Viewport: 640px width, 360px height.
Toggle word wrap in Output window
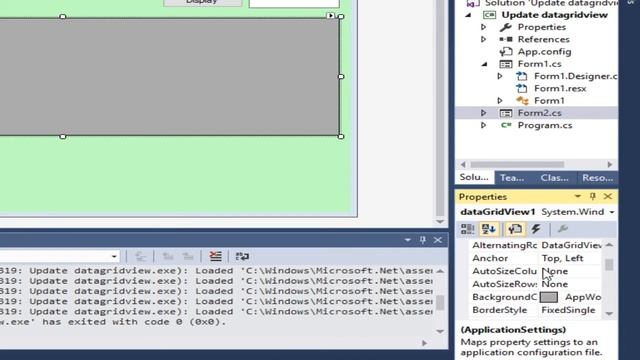(x=242, y=256)
